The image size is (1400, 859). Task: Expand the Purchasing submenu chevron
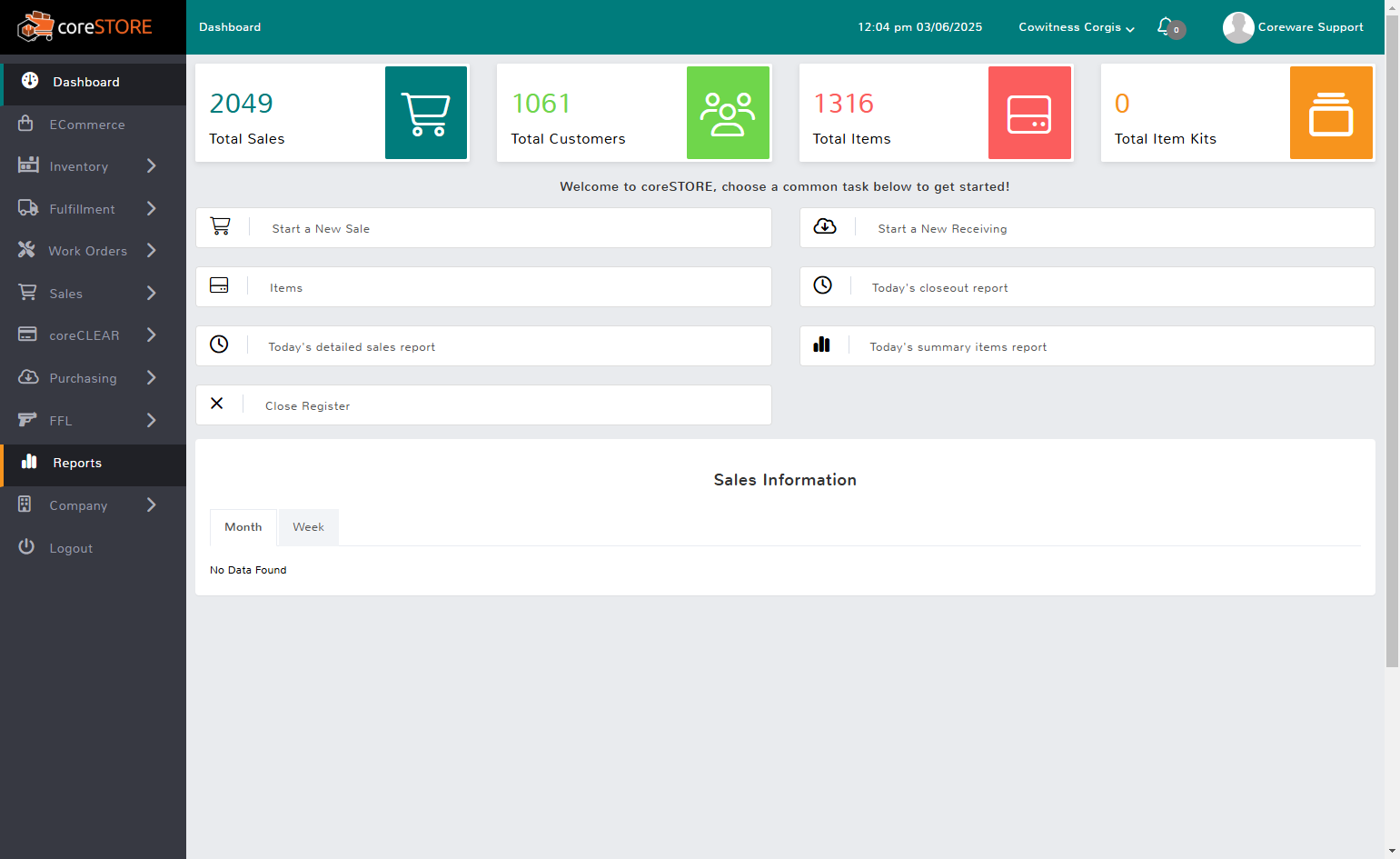[x=152, y=378]
